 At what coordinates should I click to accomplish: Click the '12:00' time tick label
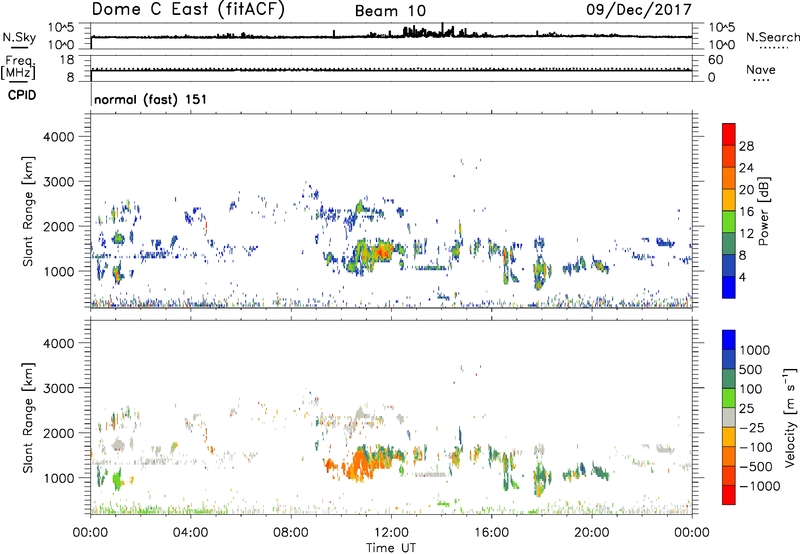coord(391,533)
